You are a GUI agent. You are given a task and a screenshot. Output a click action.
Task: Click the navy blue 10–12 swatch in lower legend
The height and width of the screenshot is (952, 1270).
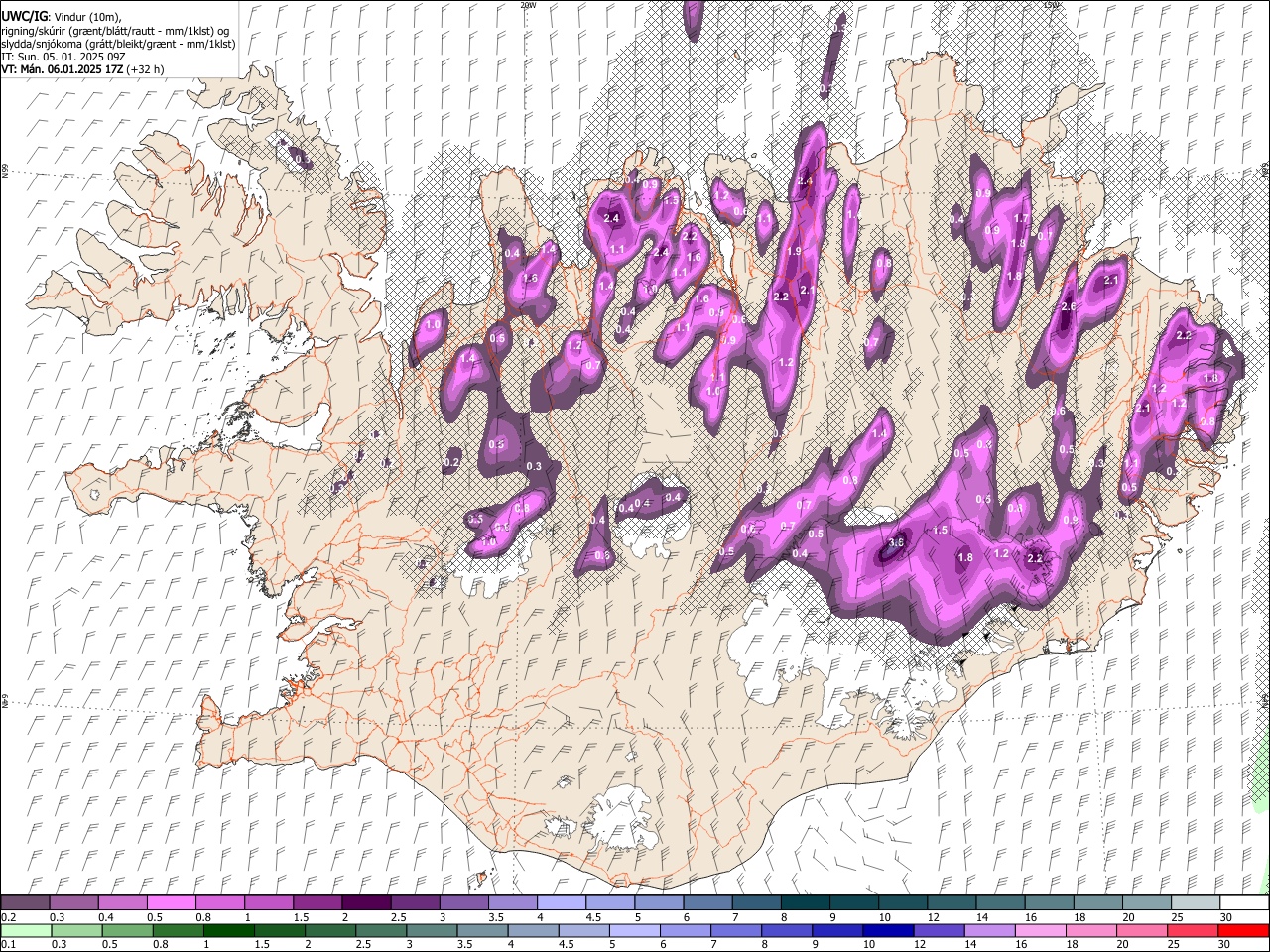pyautogui.click(x=888, y=931)
